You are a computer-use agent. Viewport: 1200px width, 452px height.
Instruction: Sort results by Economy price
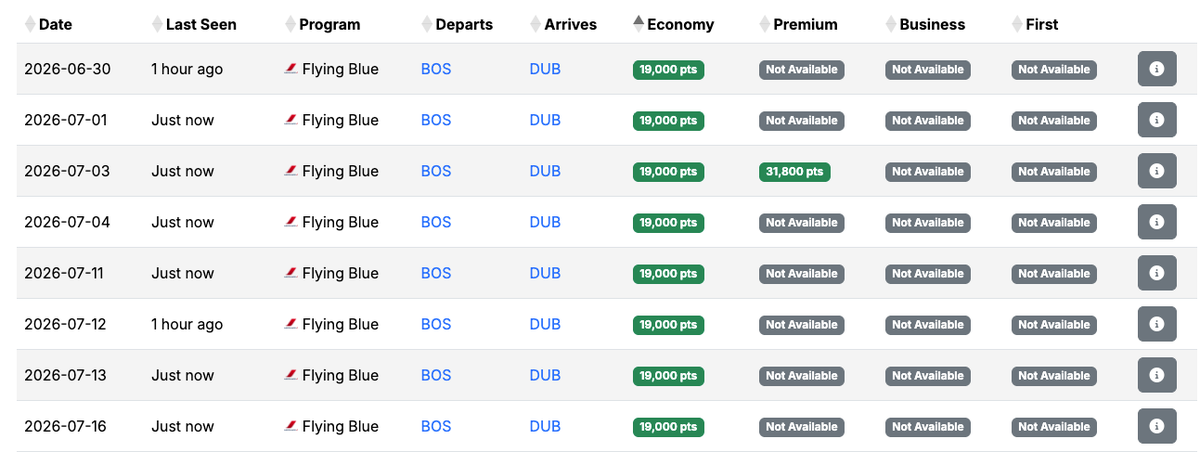(x=674, y=24)
